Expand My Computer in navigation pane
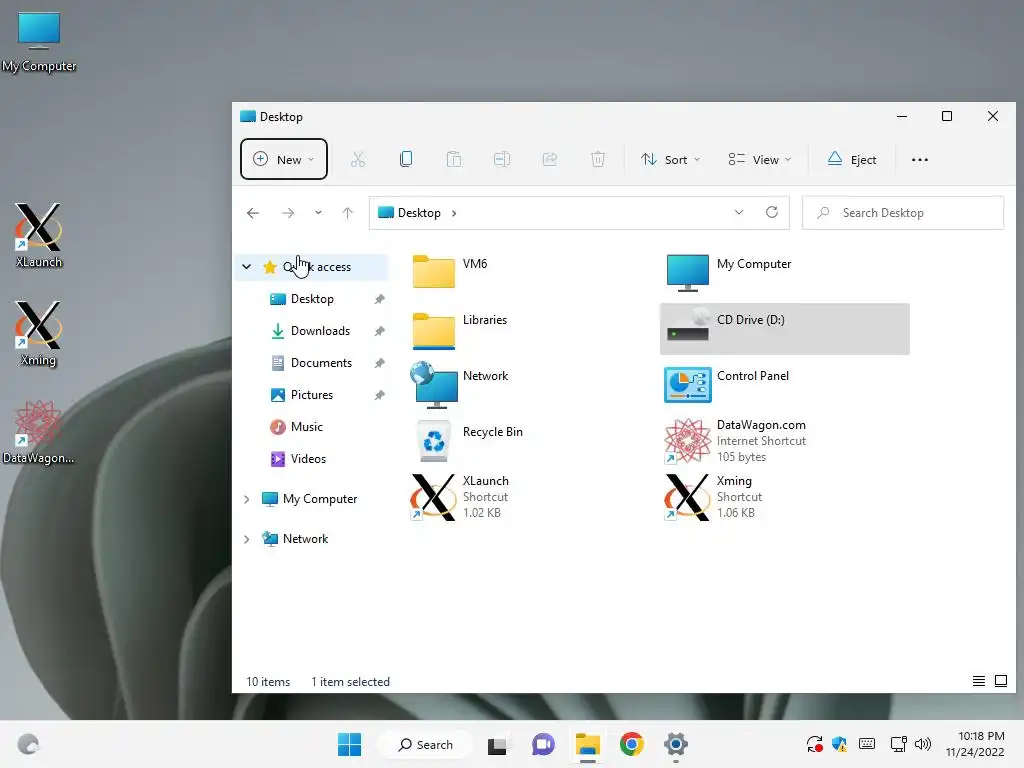Viewport: 1024px width, 768px height. point(247,499)
